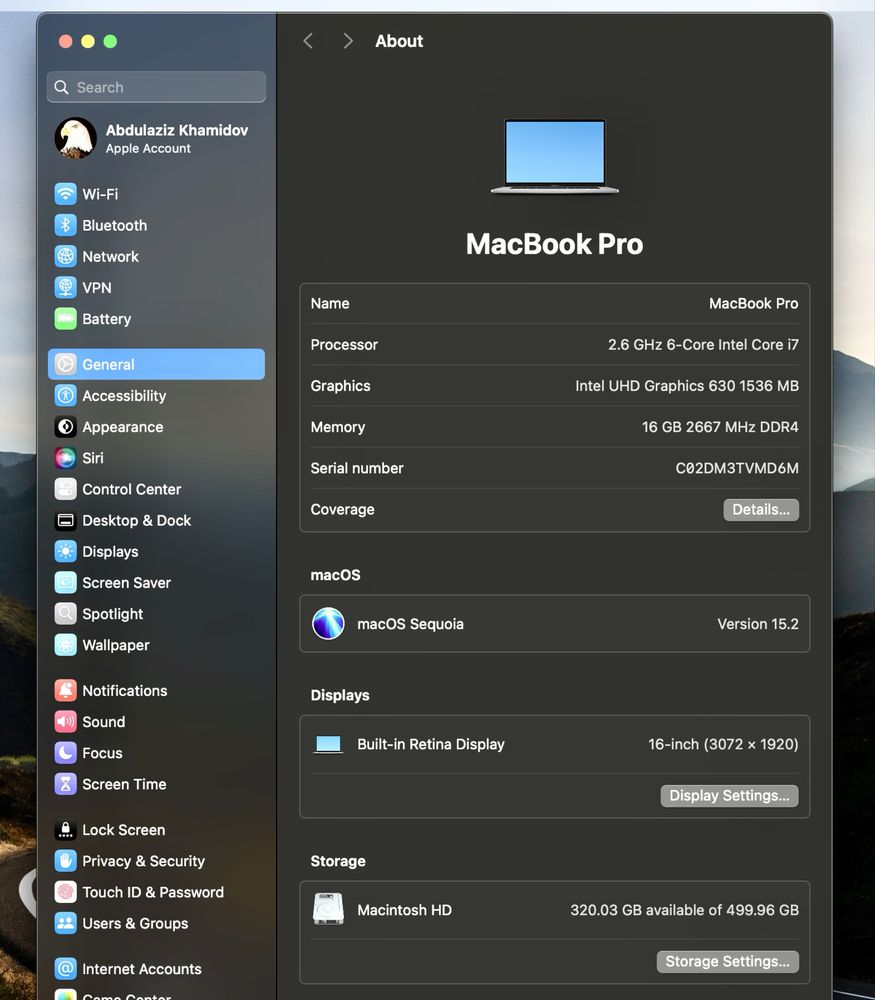
Task: Select the General gear icon
Action: click(65, 364)
